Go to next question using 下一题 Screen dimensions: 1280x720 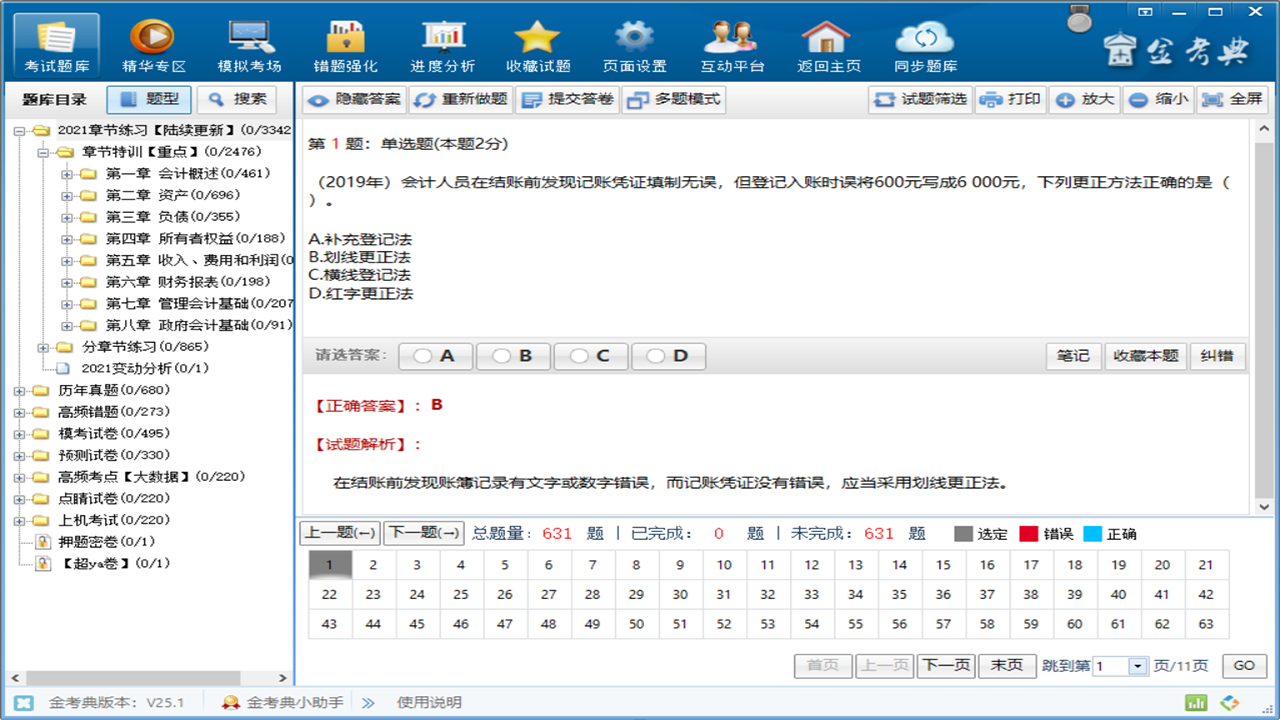(425, 533)
